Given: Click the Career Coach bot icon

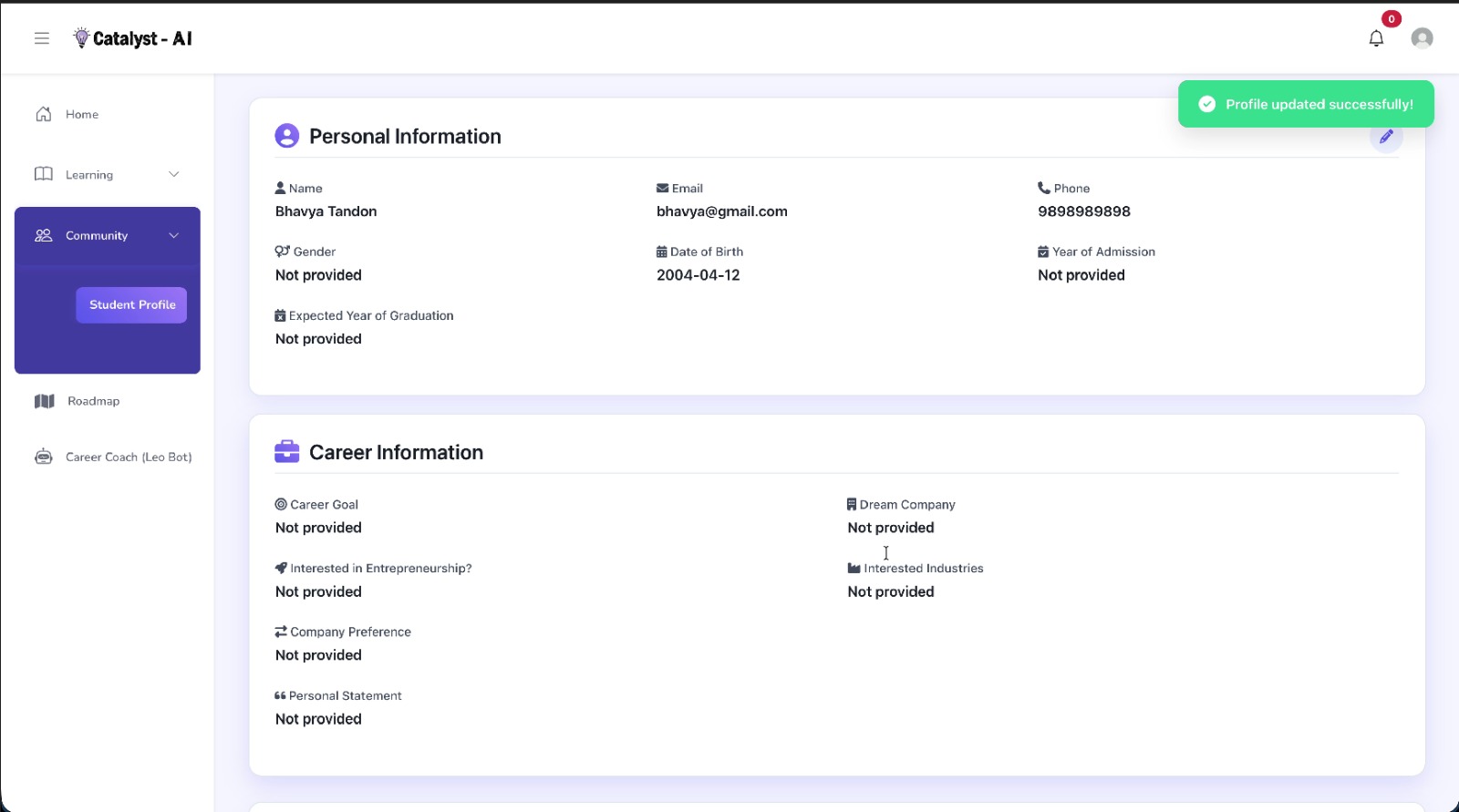Looking at the screenshot, I should click(43, 457).
